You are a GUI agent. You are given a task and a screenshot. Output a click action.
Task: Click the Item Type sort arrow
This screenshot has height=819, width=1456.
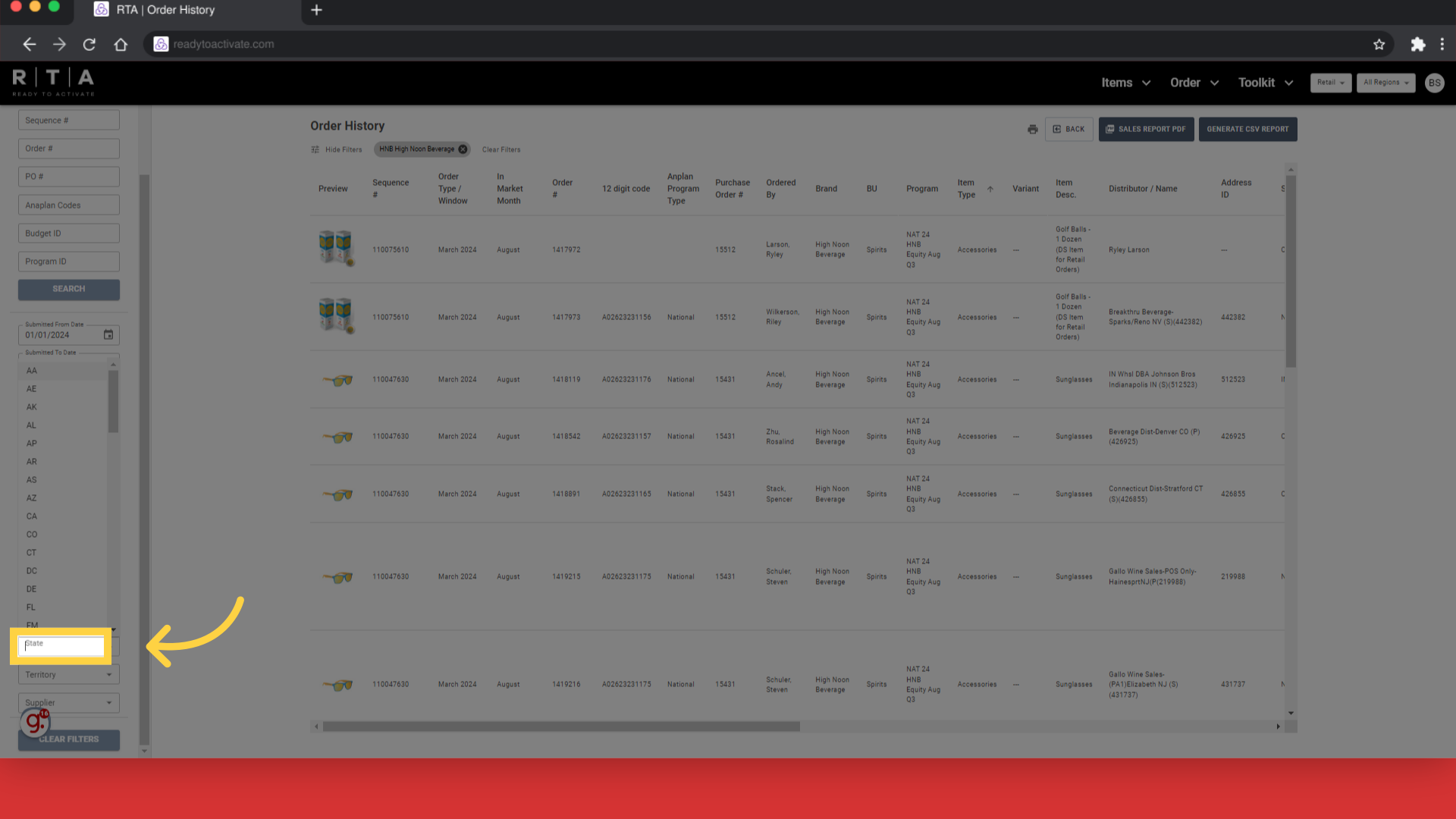point(990,189)
